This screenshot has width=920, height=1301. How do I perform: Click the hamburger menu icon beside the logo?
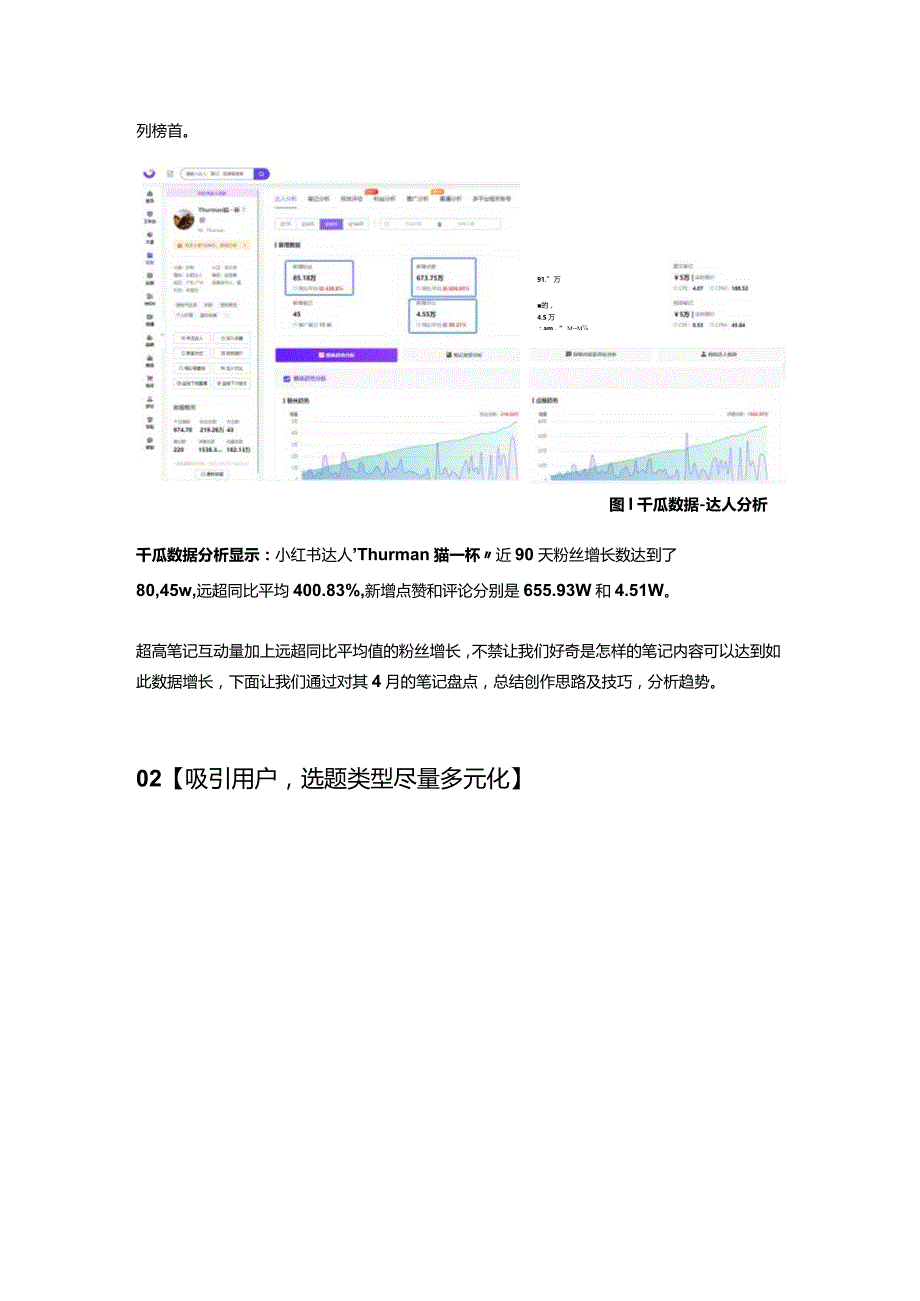[x=169, y=174]
